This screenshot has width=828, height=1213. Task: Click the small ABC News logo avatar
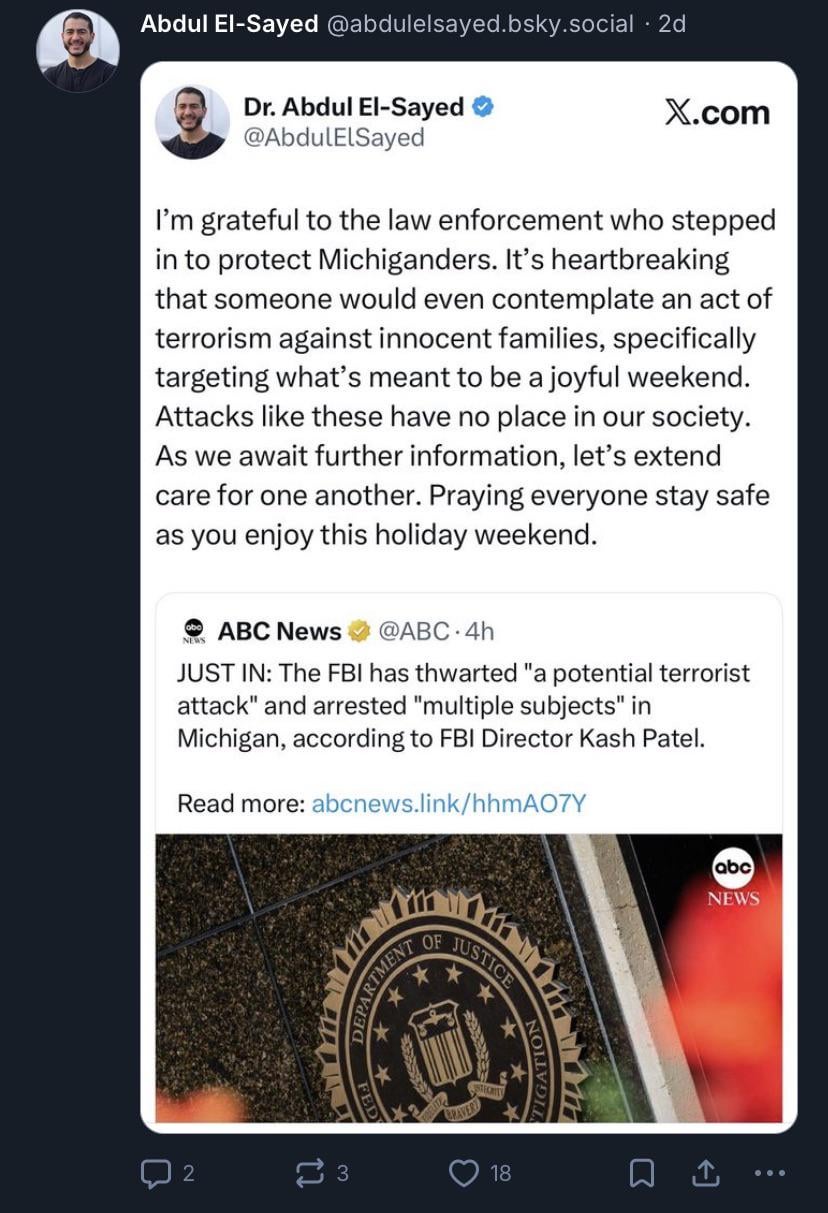(193, 631)
